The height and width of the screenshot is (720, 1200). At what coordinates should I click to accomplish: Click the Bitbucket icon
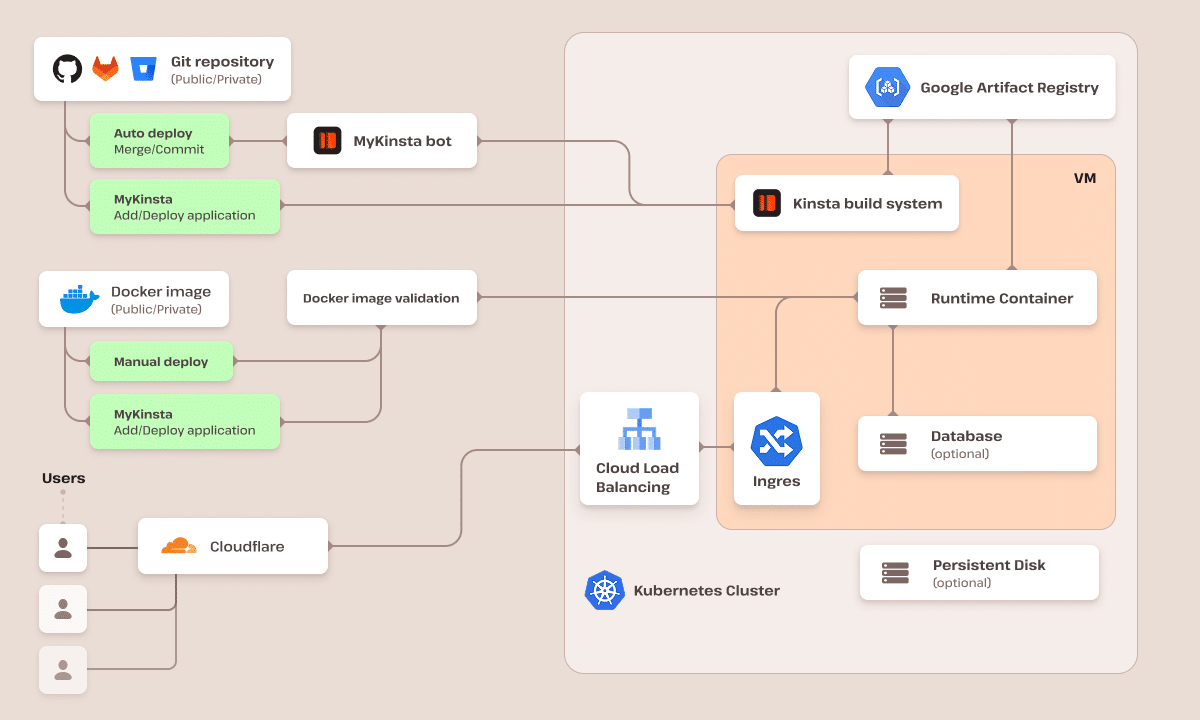143,68
